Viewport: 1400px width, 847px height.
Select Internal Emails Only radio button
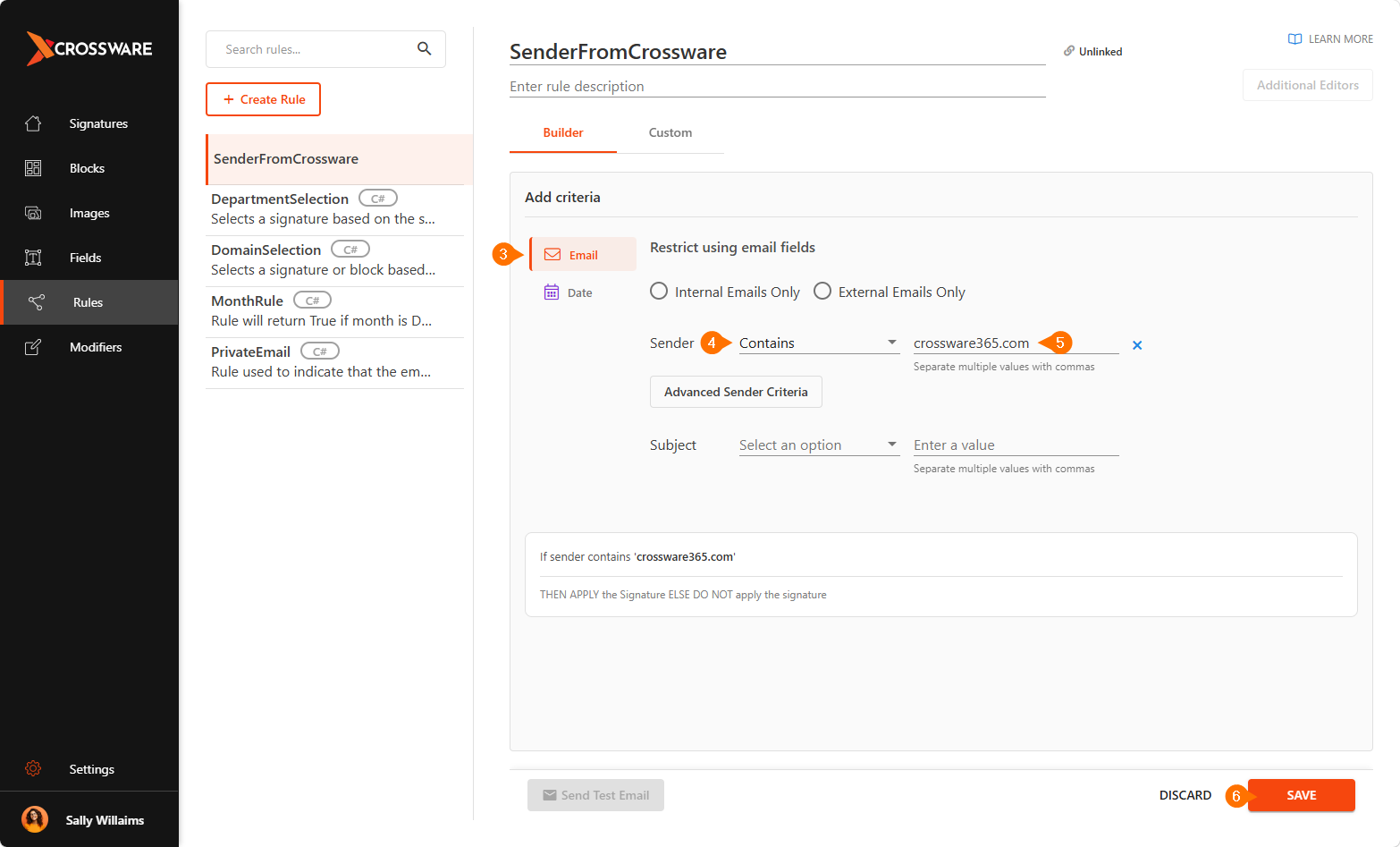click(659, 292)
